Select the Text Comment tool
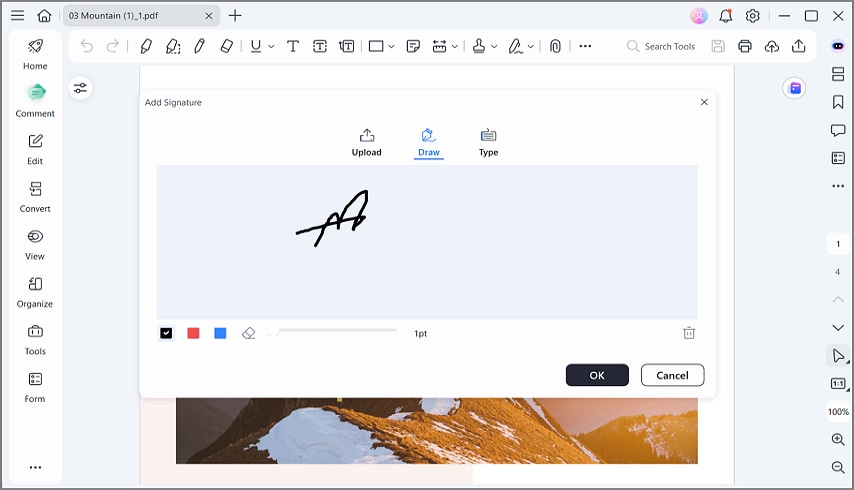 pyautogui.click(x=293, y=46)
